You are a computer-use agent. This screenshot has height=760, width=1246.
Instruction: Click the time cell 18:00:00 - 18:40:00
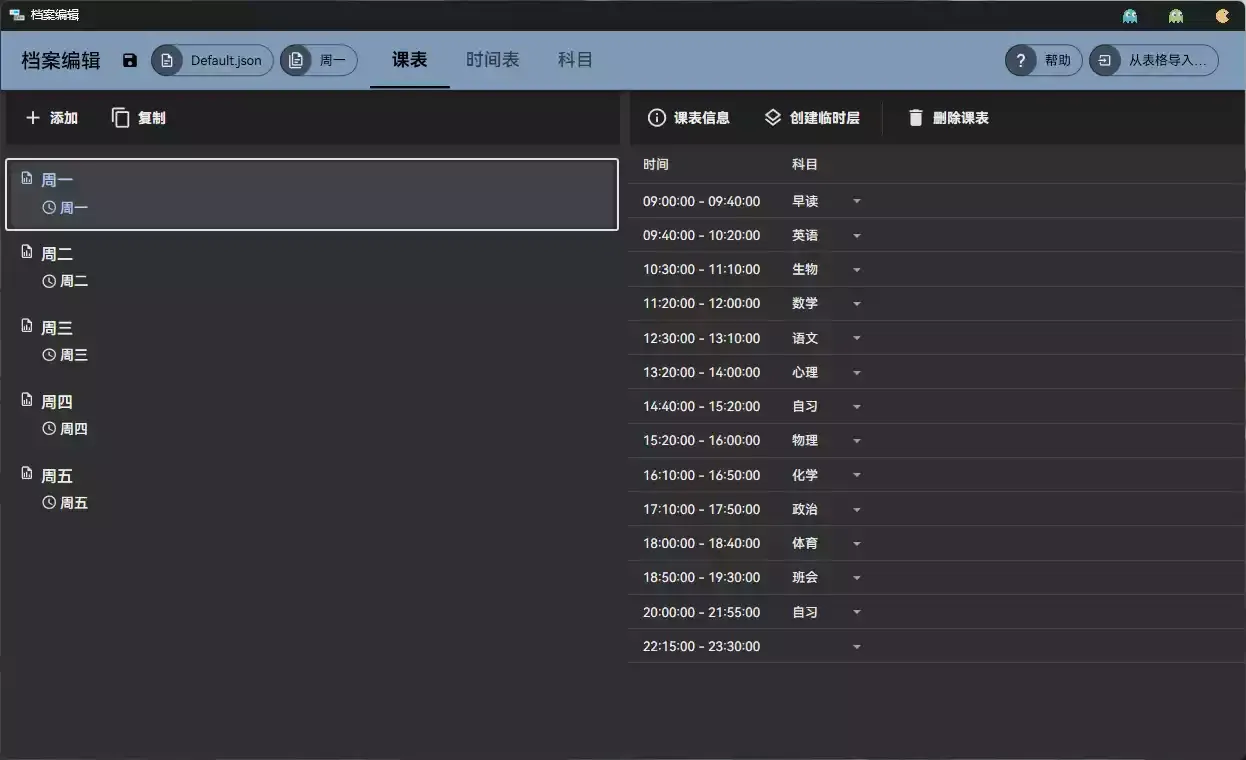coord(702,544)
